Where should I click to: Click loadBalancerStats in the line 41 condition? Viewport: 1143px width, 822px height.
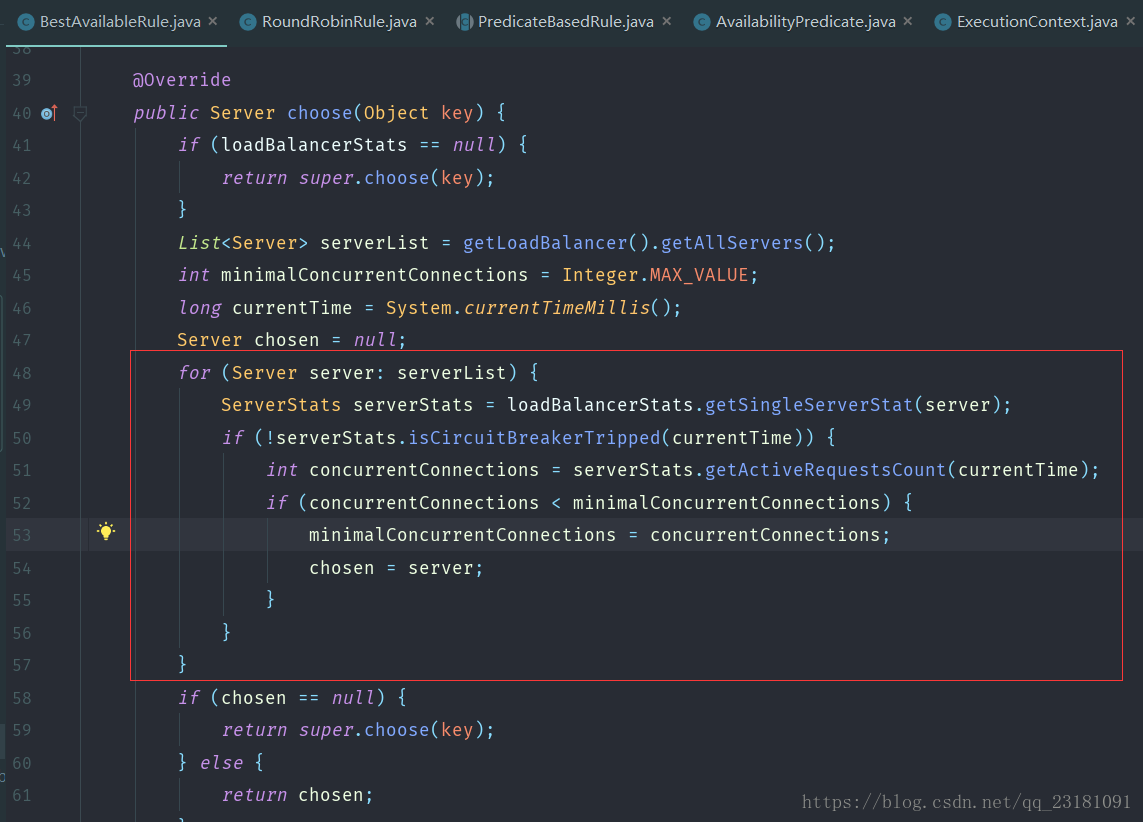(x=314, y=145)
